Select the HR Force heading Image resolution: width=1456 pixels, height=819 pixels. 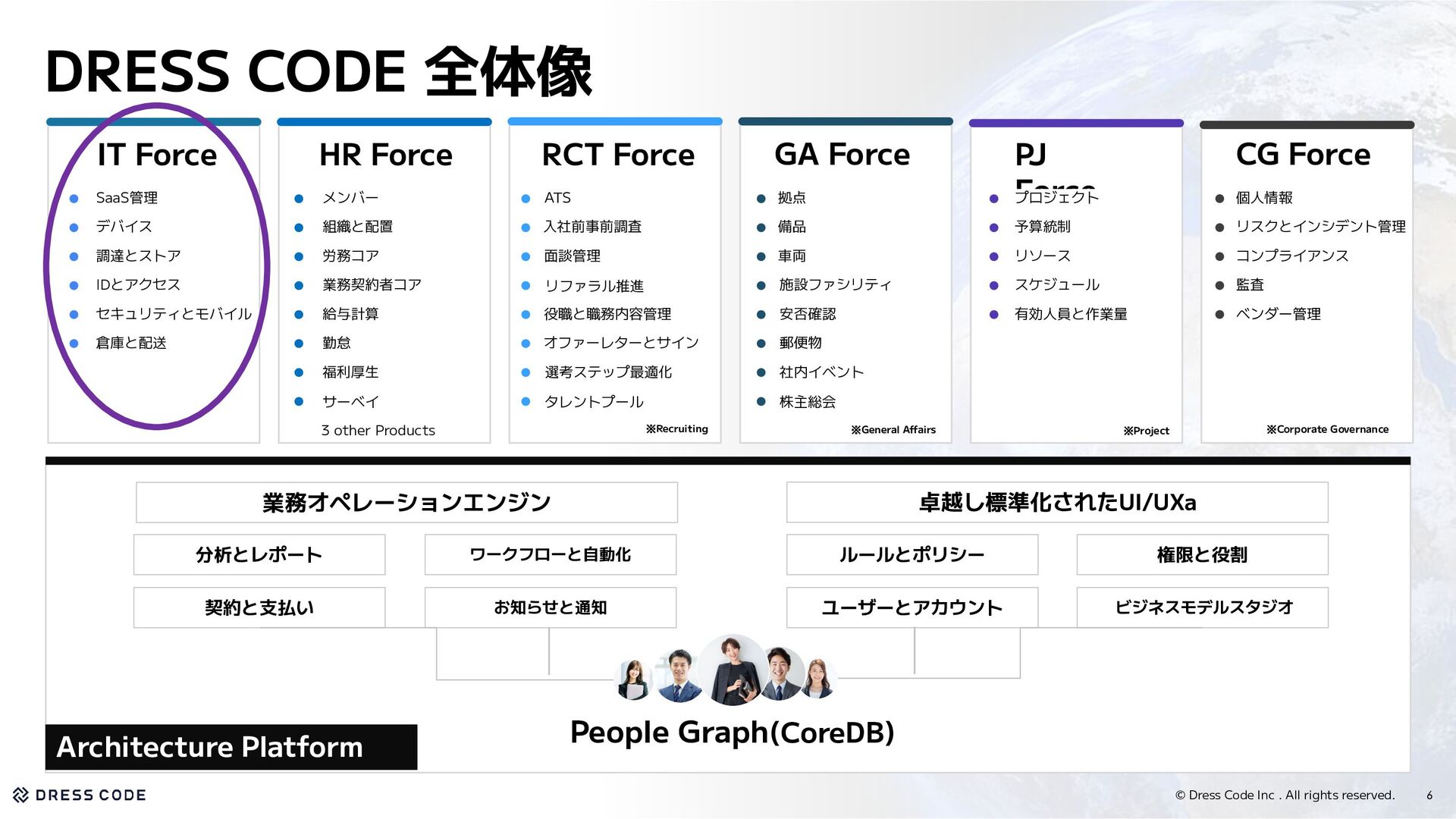point(385,155)
